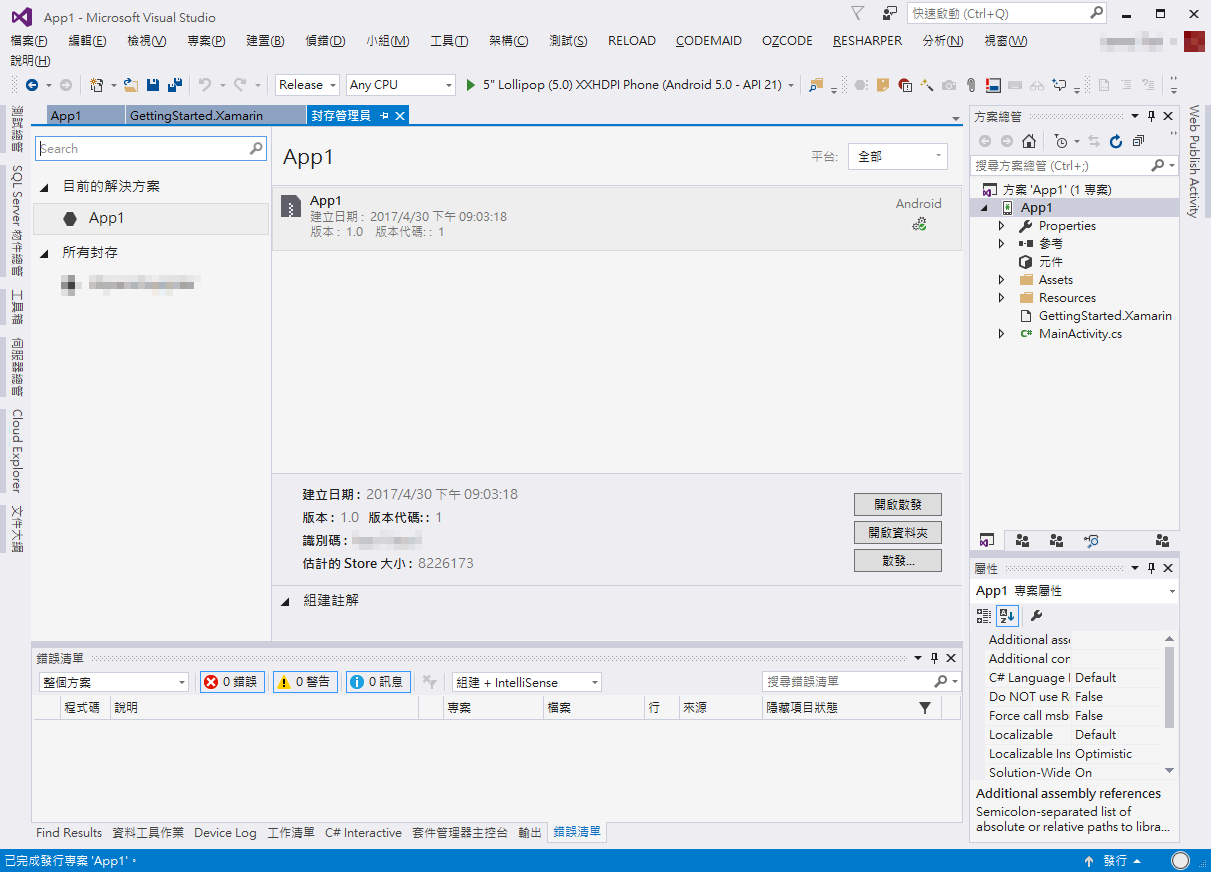
Task: Open the 建置(B) menu
Action: tap(265, 41)
